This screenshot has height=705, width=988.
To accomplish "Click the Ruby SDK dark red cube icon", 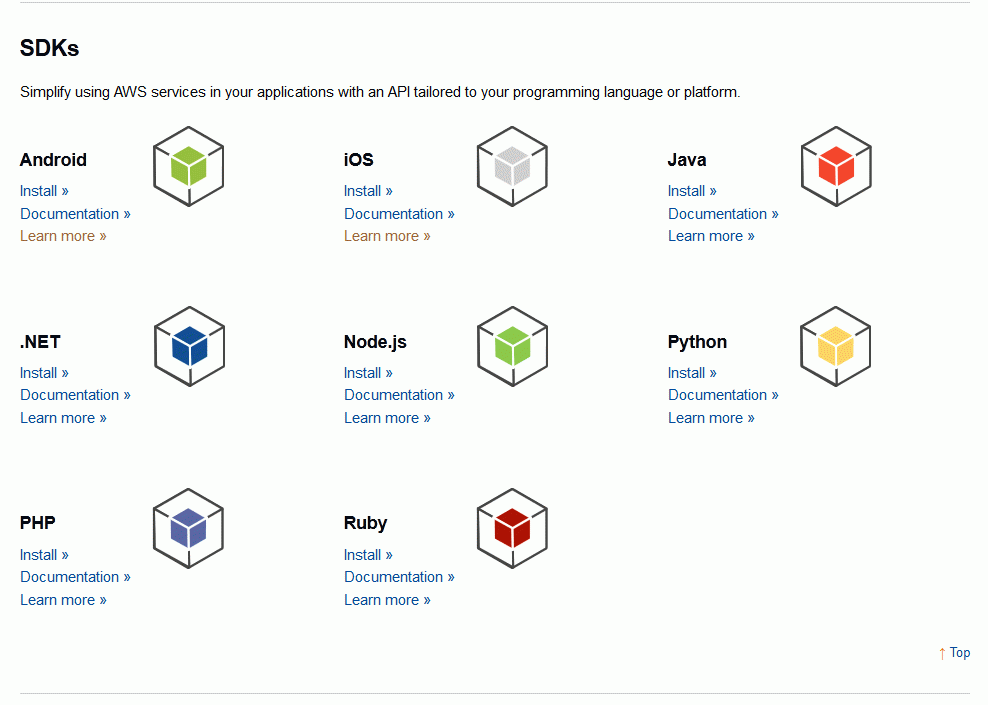I will pyautogui.click(x=512, y=528).
